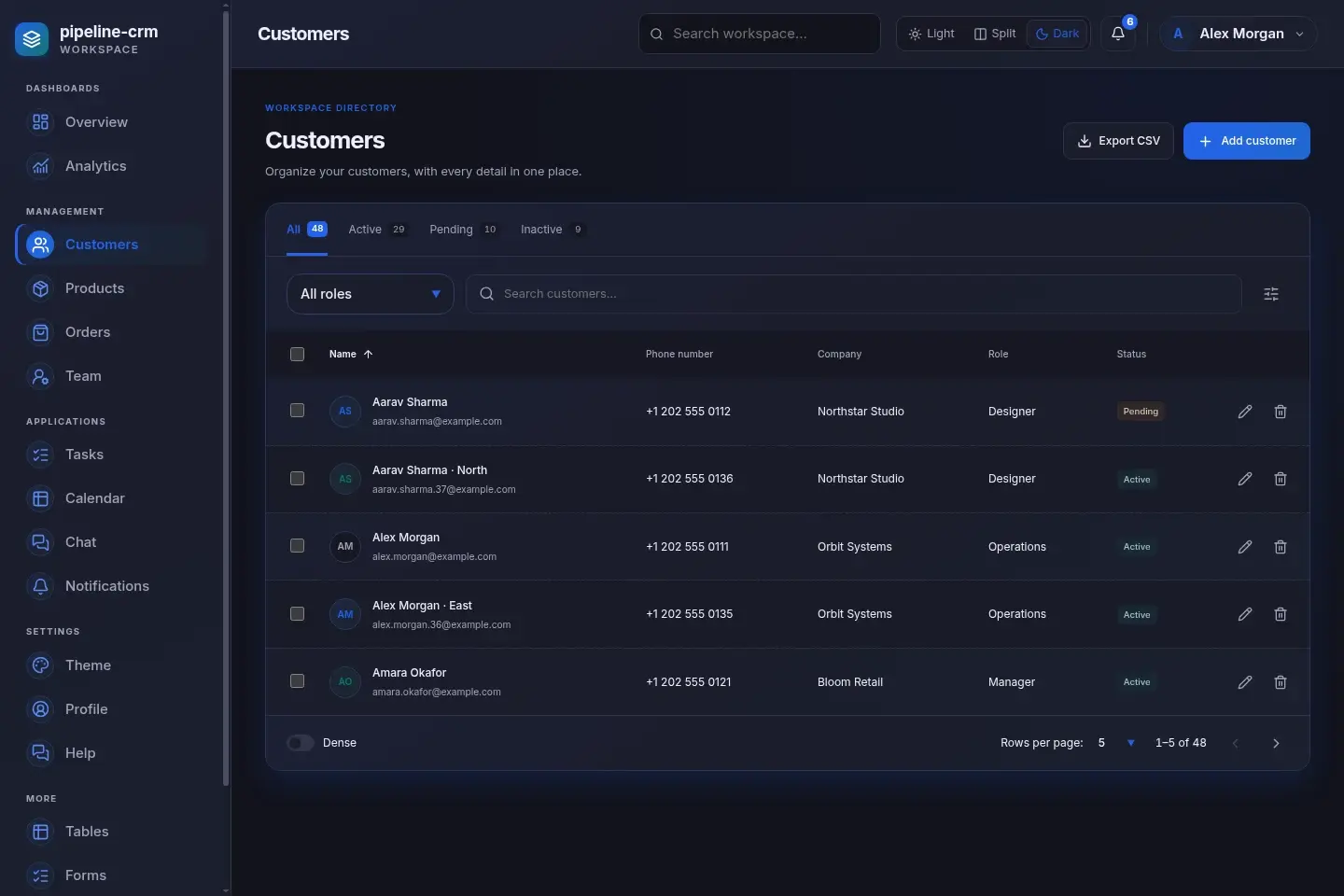Click the email aarav.sharma.37@example.com
This screenshot has height=896, width=1344.
[444, 489]
